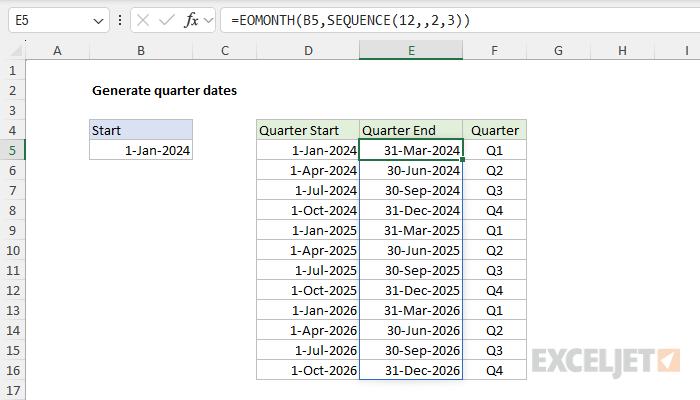Select row 4 header
The height and width of the screenshot is (400, 700).
pyautogui.click(x=12, y=130)
